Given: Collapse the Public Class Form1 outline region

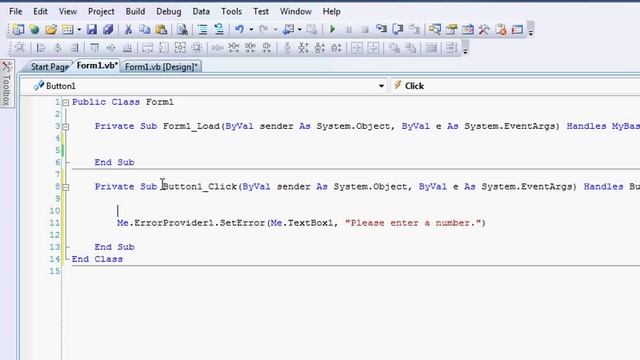Looking at the screenshot, I should point(66,102).
